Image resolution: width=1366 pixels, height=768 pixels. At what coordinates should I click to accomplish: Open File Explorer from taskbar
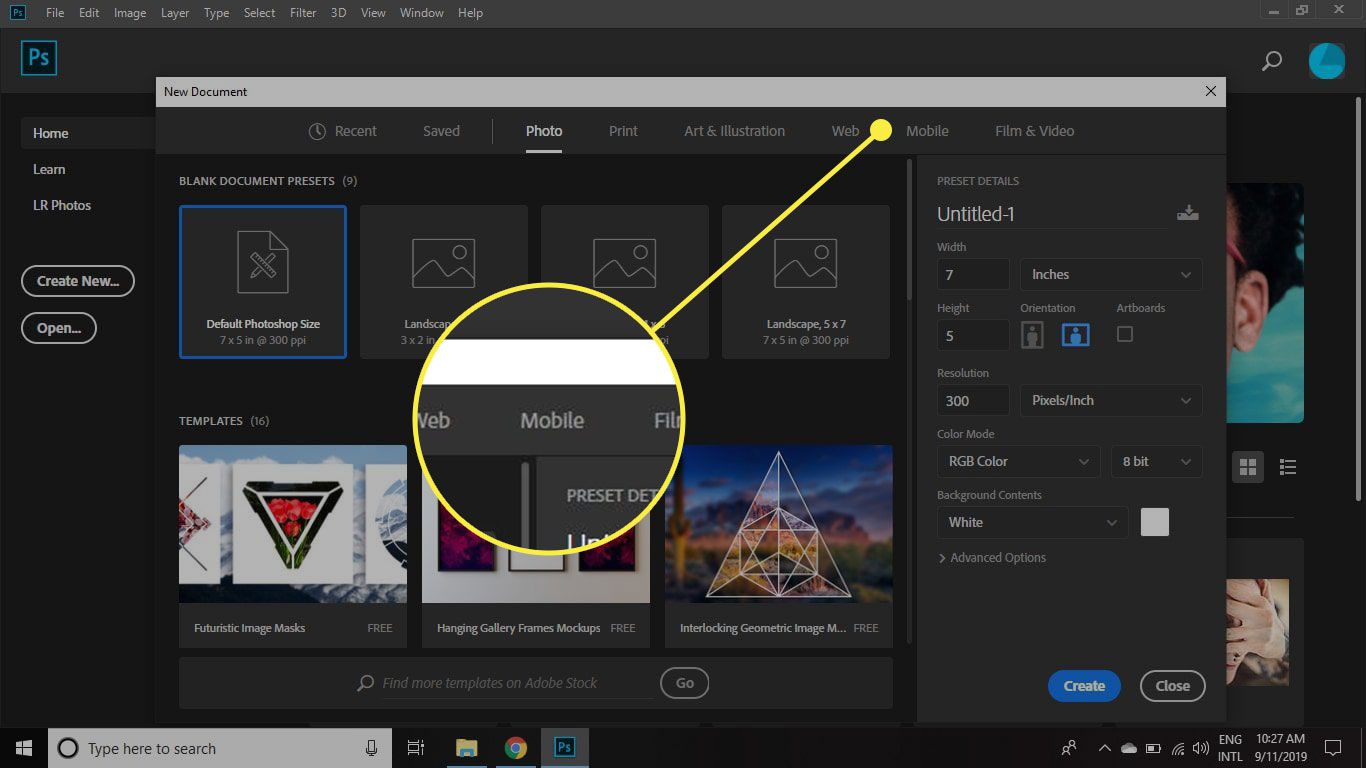click(x=467, y=748)
